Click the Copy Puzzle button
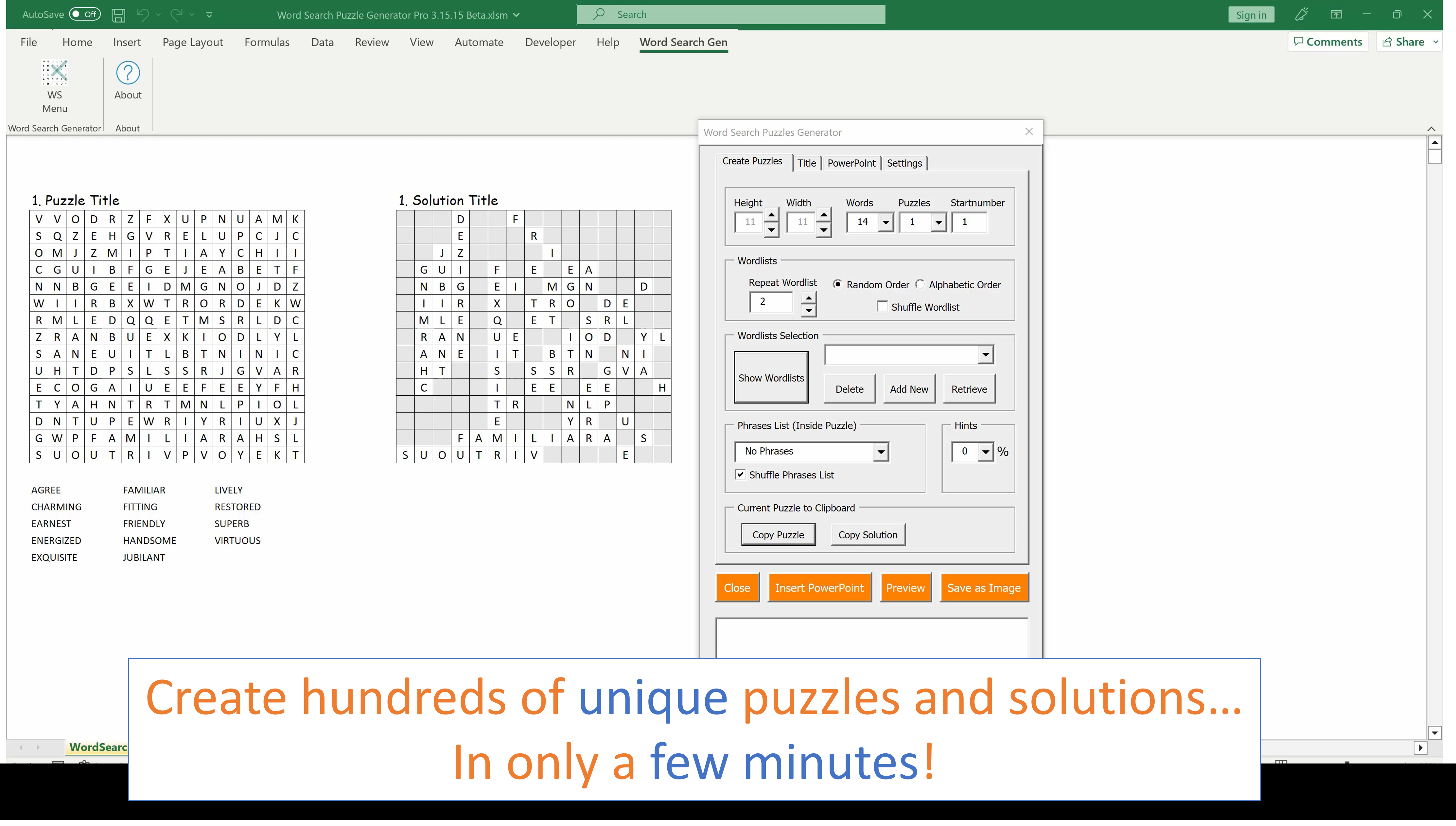The height and width of the screenshot is (826, 1456). tap(778, 535)
